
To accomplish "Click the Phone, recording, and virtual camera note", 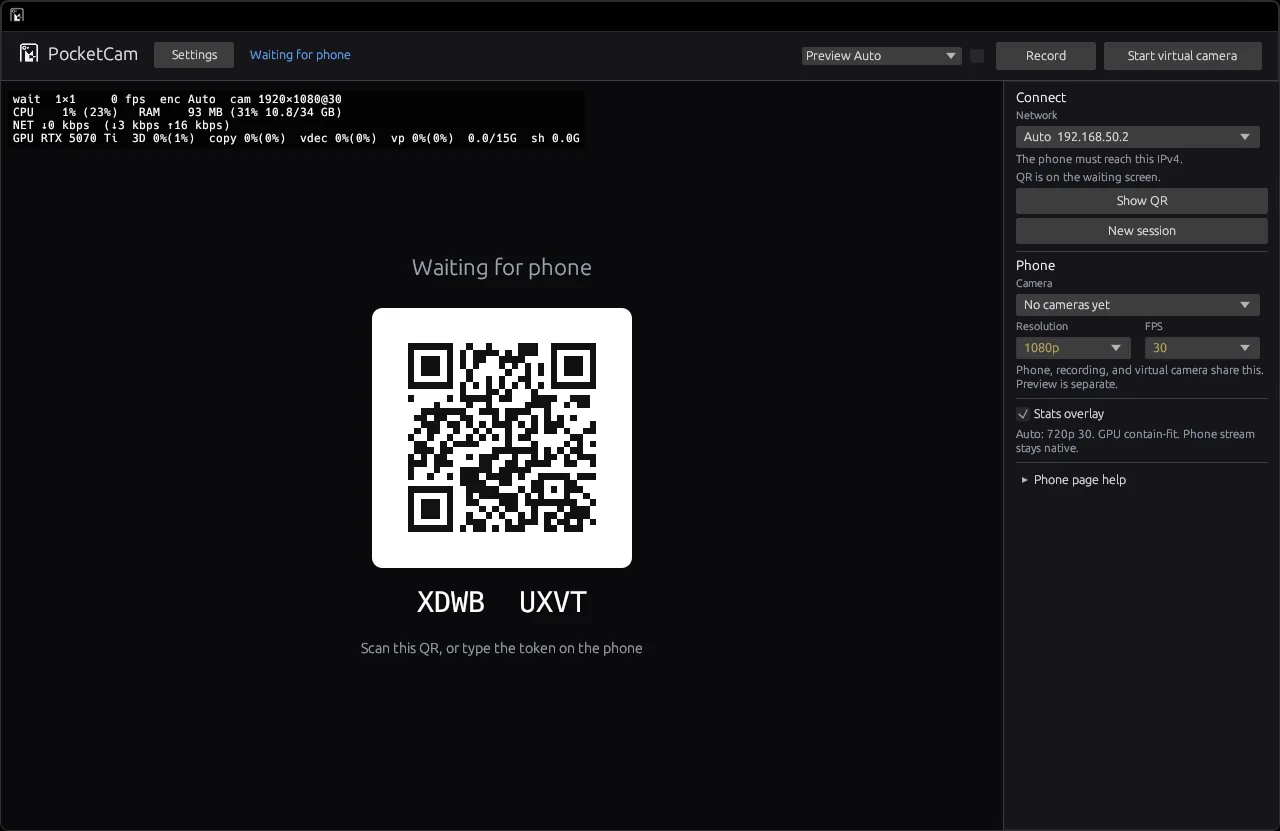I will tap(1140, 377).
